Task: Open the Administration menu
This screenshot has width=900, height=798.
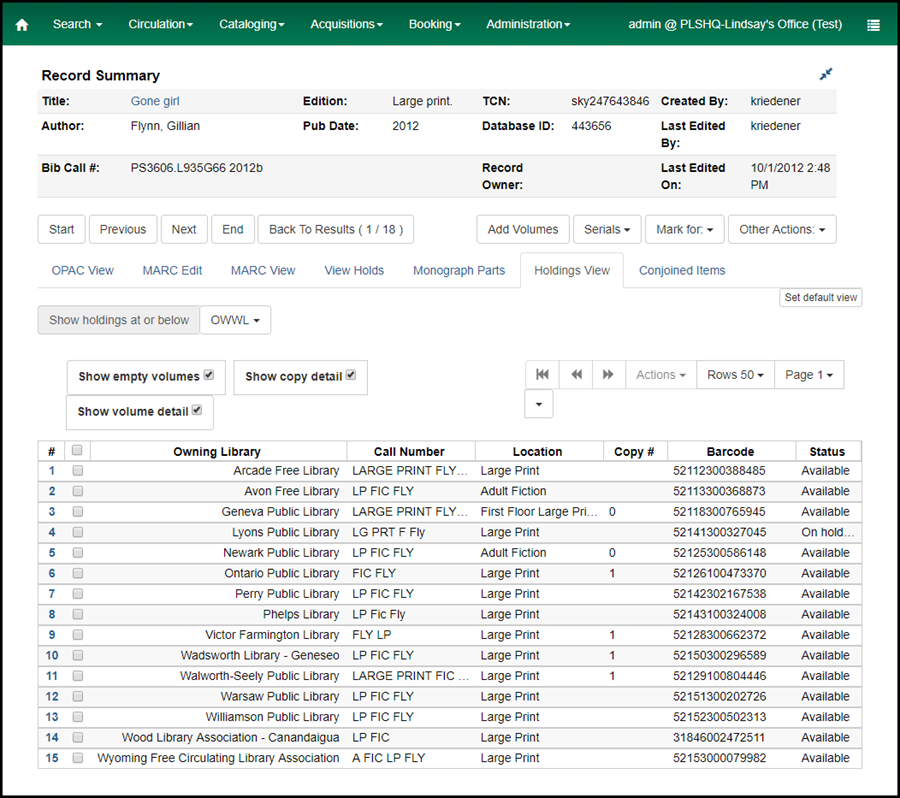Action: point(528,24)
